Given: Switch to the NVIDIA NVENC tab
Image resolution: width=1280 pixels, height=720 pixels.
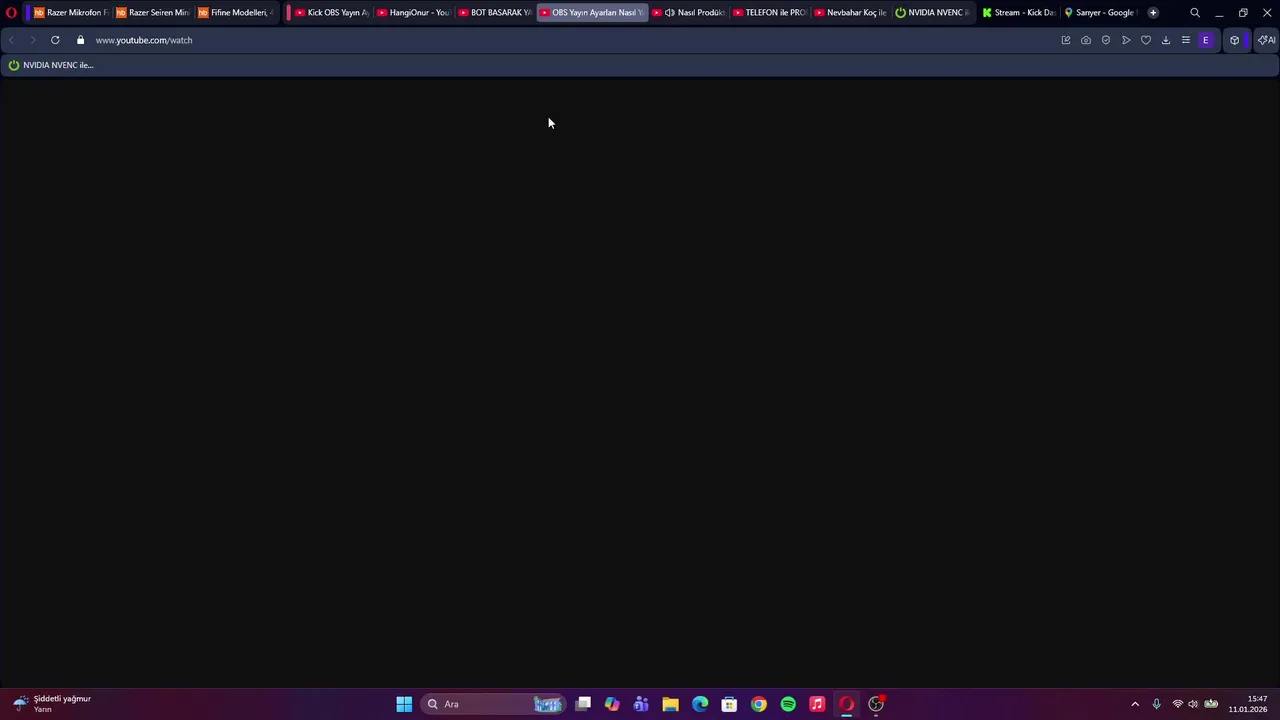Looking at the screenshot, I should [933, 13].
